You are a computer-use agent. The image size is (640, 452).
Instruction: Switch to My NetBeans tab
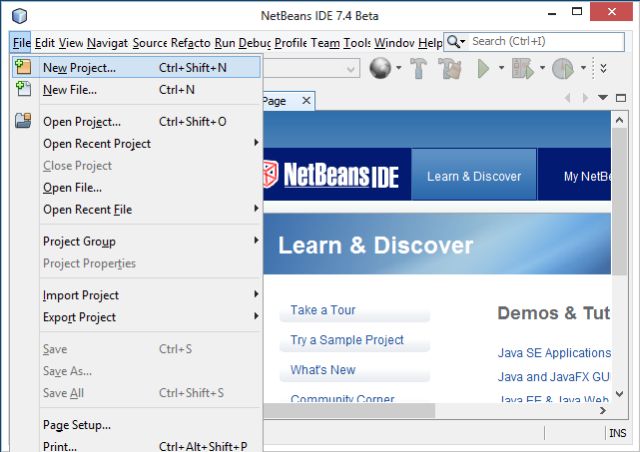[x=575, y=176]
